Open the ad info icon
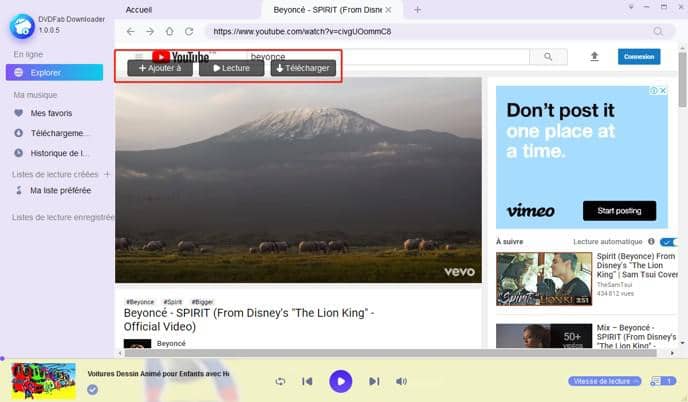 pos(654,90)
